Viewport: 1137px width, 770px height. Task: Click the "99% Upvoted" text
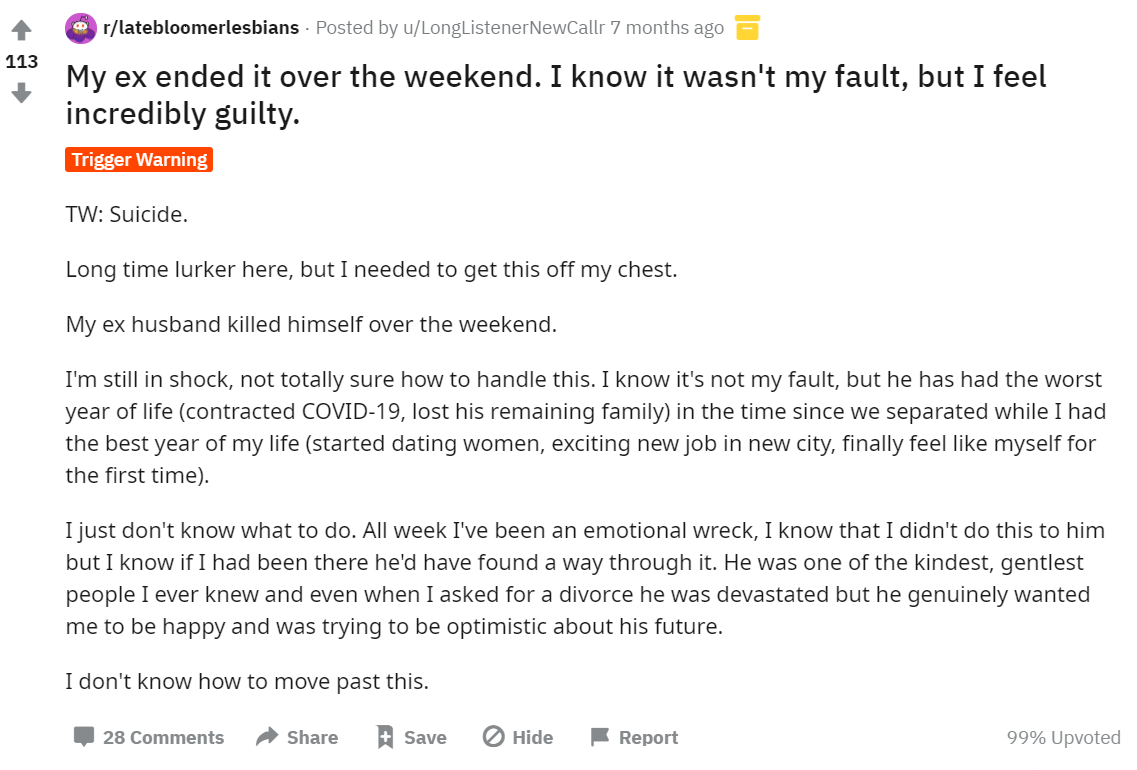coord(1063,737)
